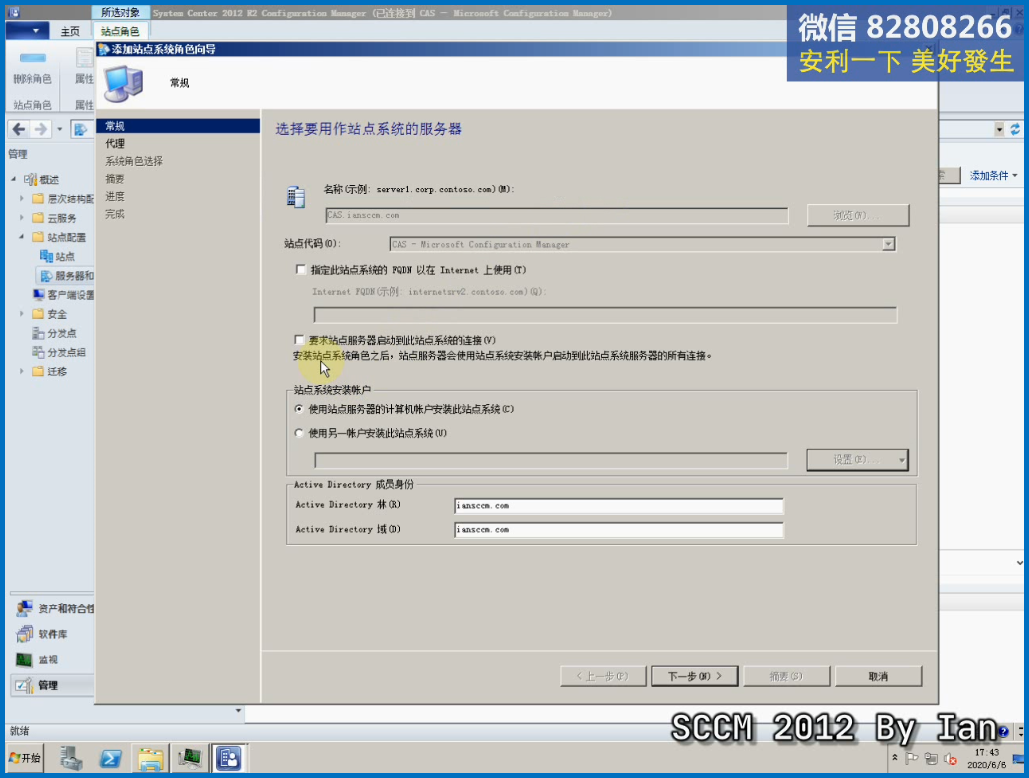Select the 站点配置 folder
The width and height of the screenshot is (1029, 778).
tap(59, 237)
